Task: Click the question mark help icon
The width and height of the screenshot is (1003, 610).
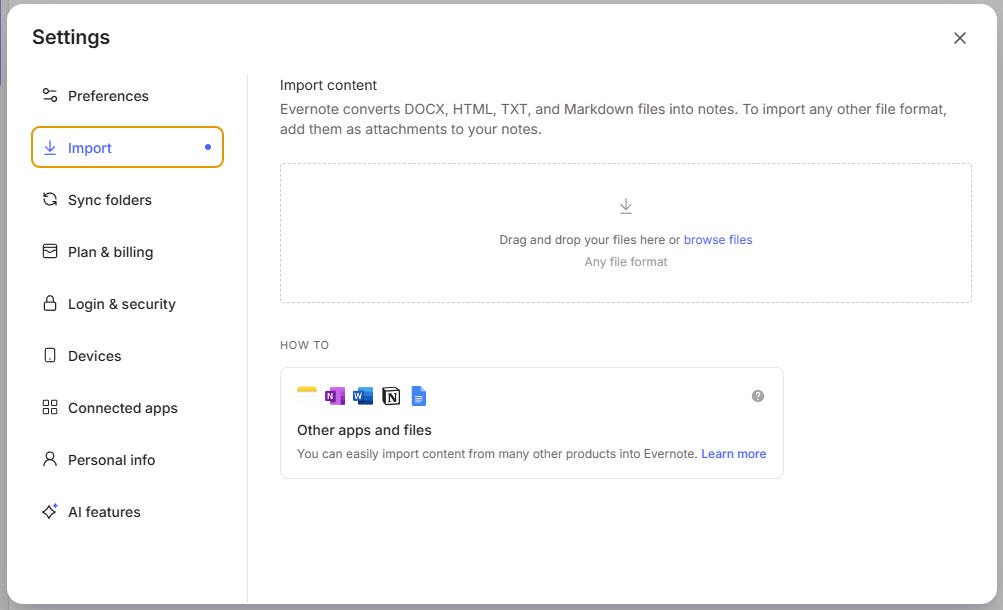Action: click(x=757, y=396)
